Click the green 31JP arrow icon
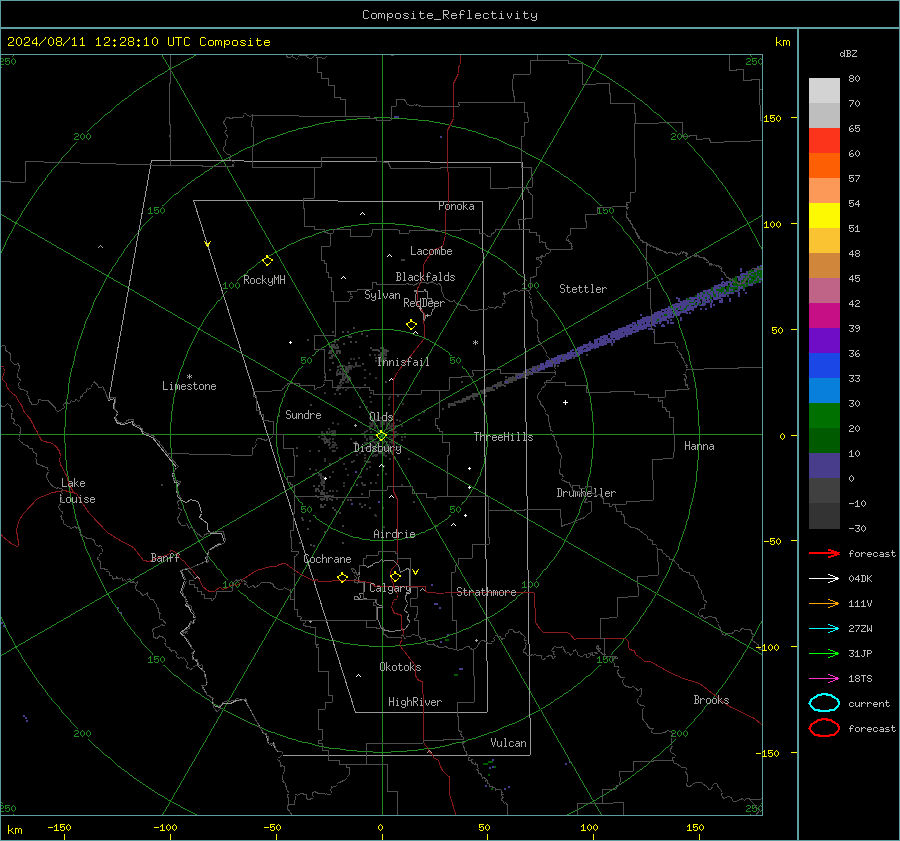 click(824, 653)
